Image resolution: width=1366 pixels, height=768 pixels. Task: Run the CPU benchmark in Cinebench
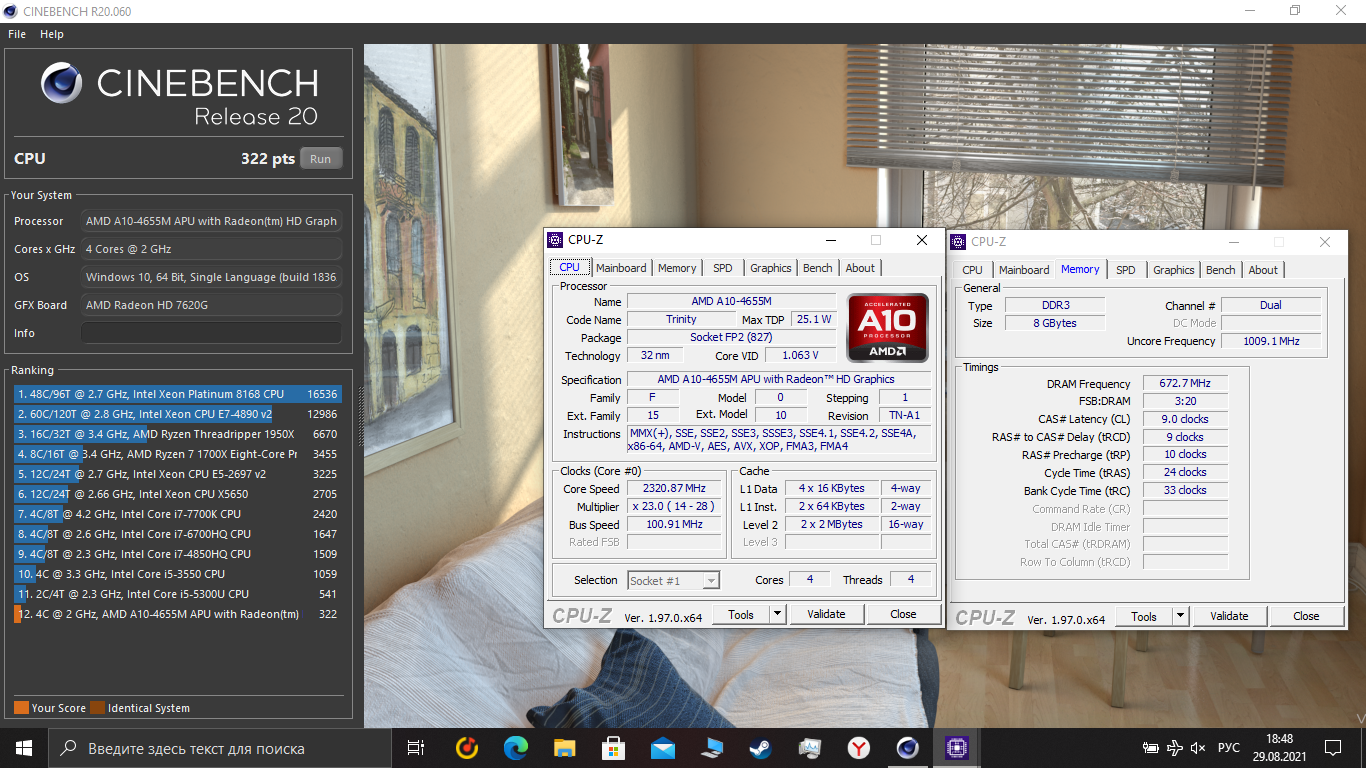pos(320,159)
